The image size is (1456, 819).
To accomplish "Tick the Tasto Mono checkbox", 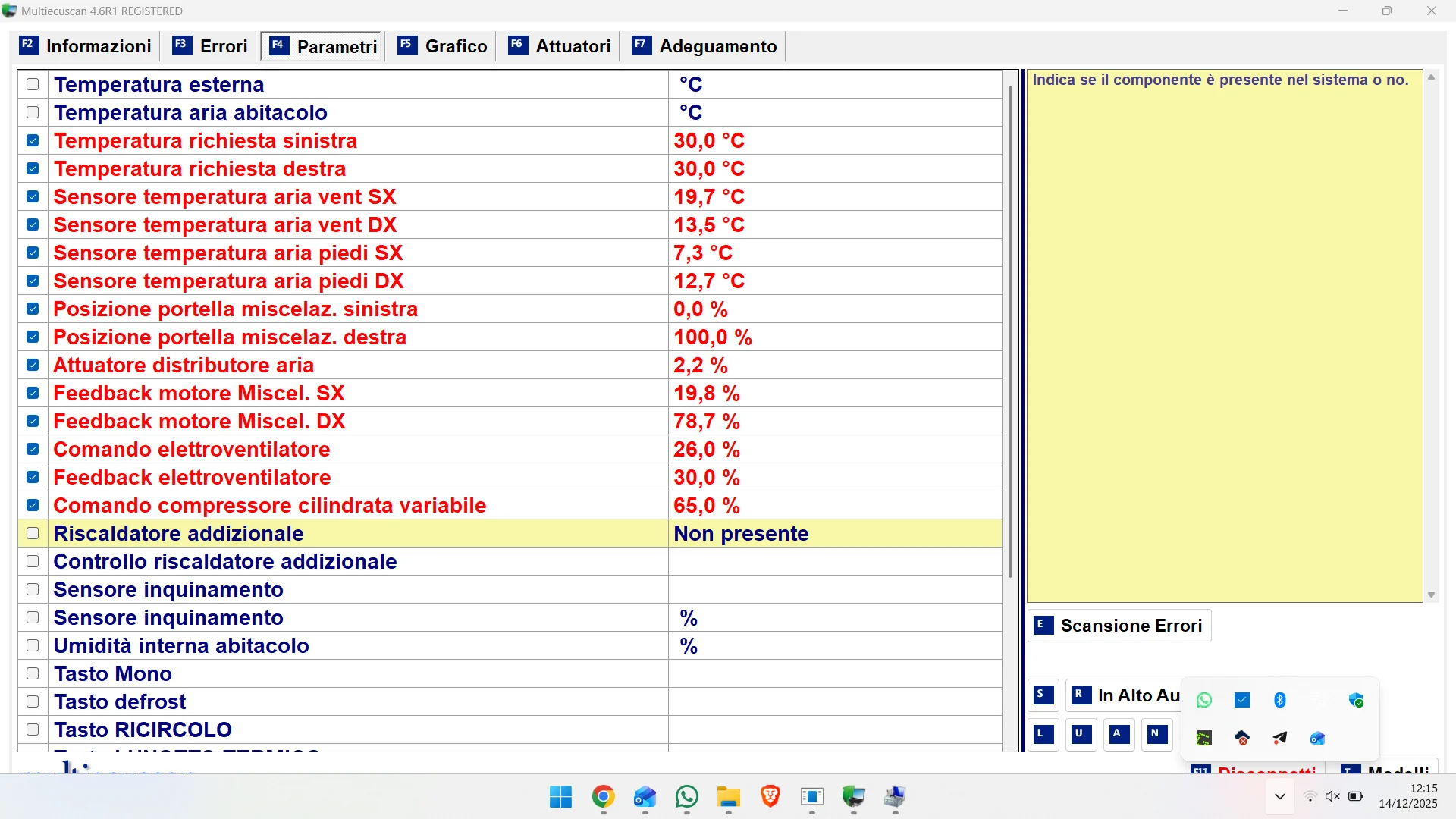I will tap(33, 673).
